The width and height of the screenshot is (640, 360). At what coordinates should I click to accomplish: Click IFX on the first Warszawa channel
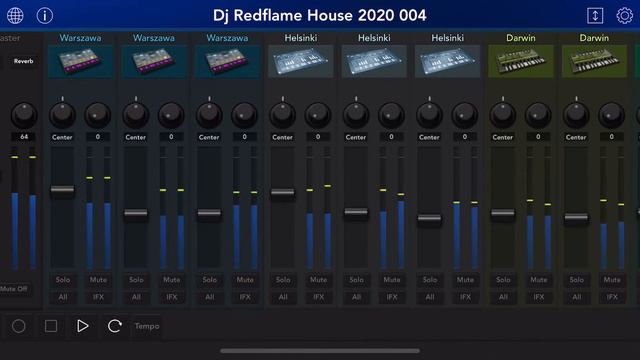98,297
